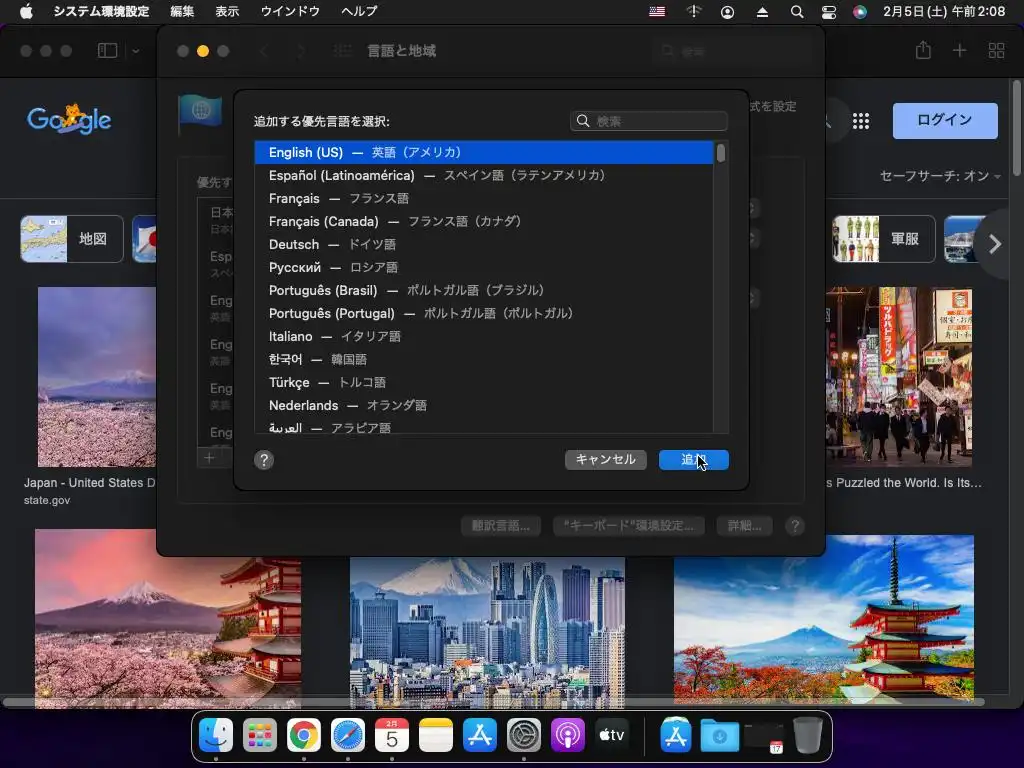
Task: Open Spotlight search magnifier in menu bar
Action: point(797,12)
